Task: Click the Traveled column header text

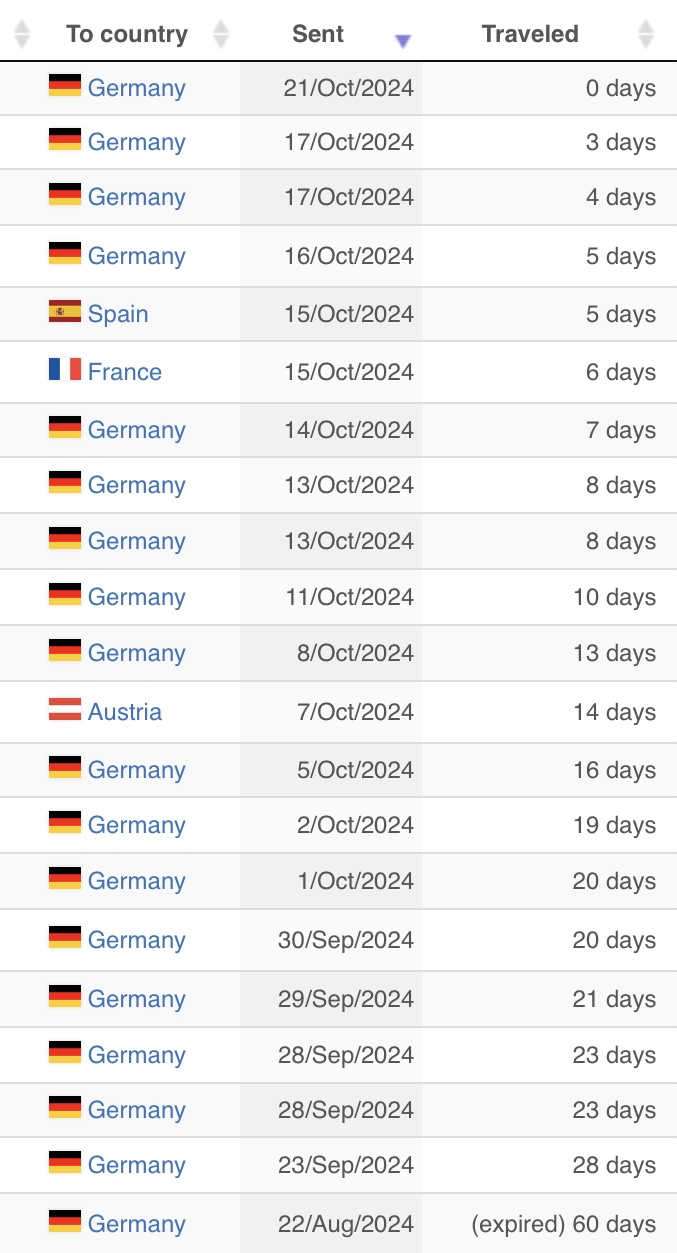Action: (x=530, y=34)
